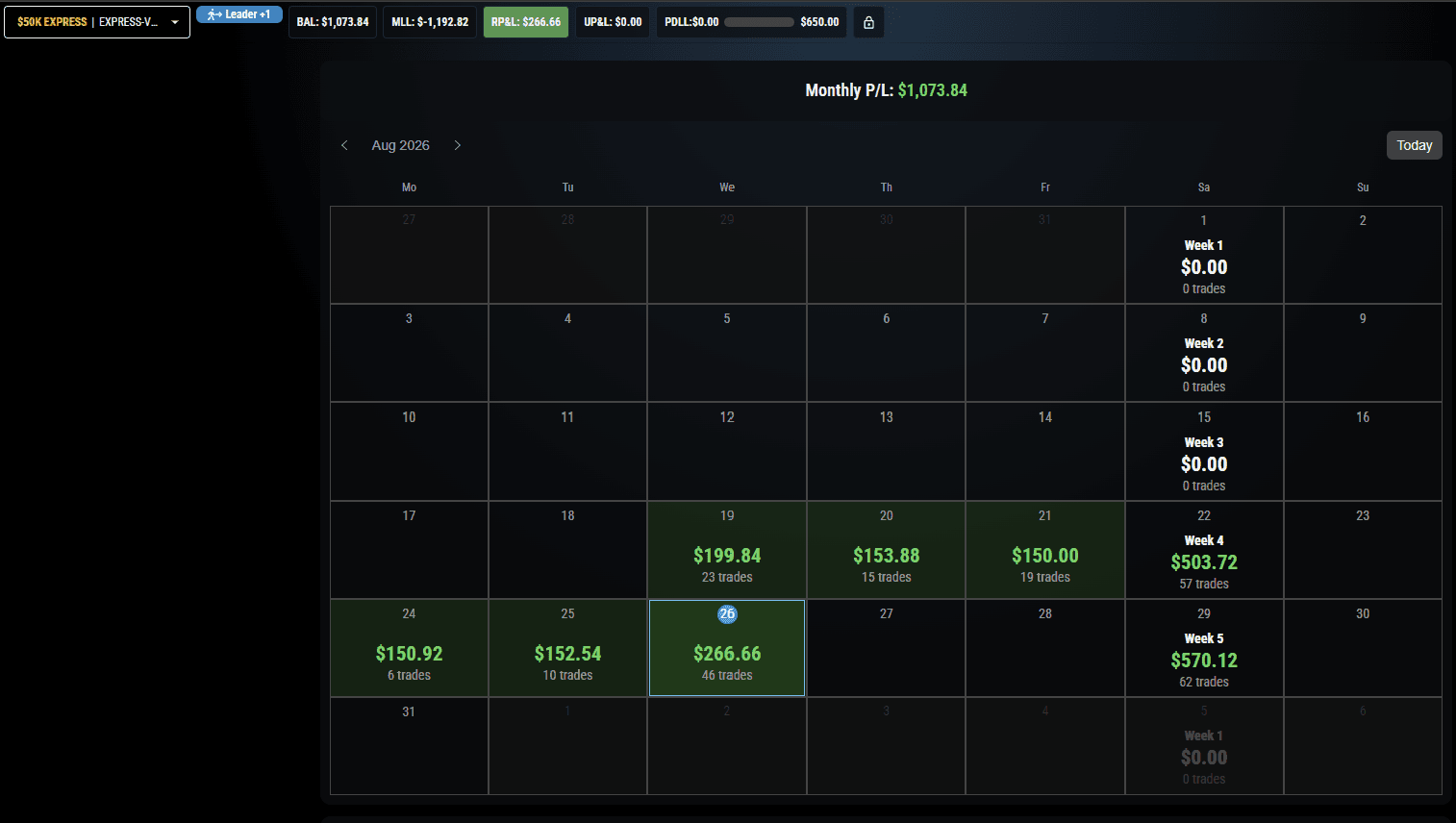Click the Monthly P/L: $1,073.84 heading

pos(886,90)
